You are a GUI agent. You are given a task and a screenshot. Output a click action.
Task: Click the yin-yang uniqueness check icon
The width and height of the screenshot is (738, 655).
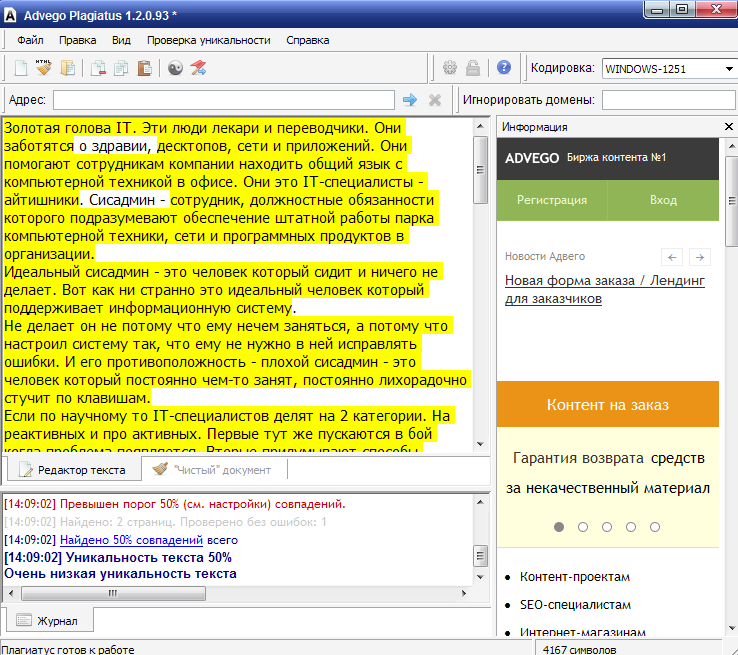[175, 68]
